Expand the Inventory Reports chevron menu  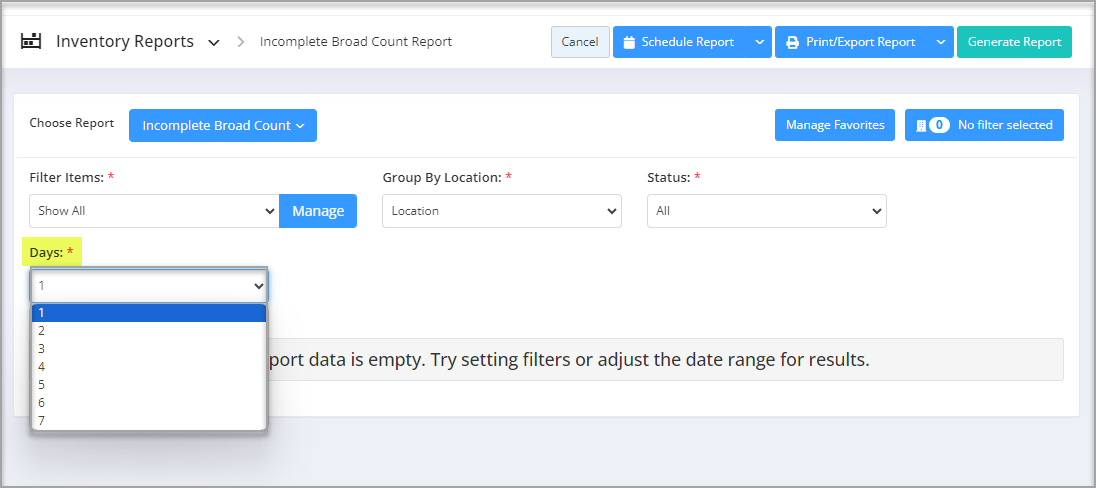[214, 43]
